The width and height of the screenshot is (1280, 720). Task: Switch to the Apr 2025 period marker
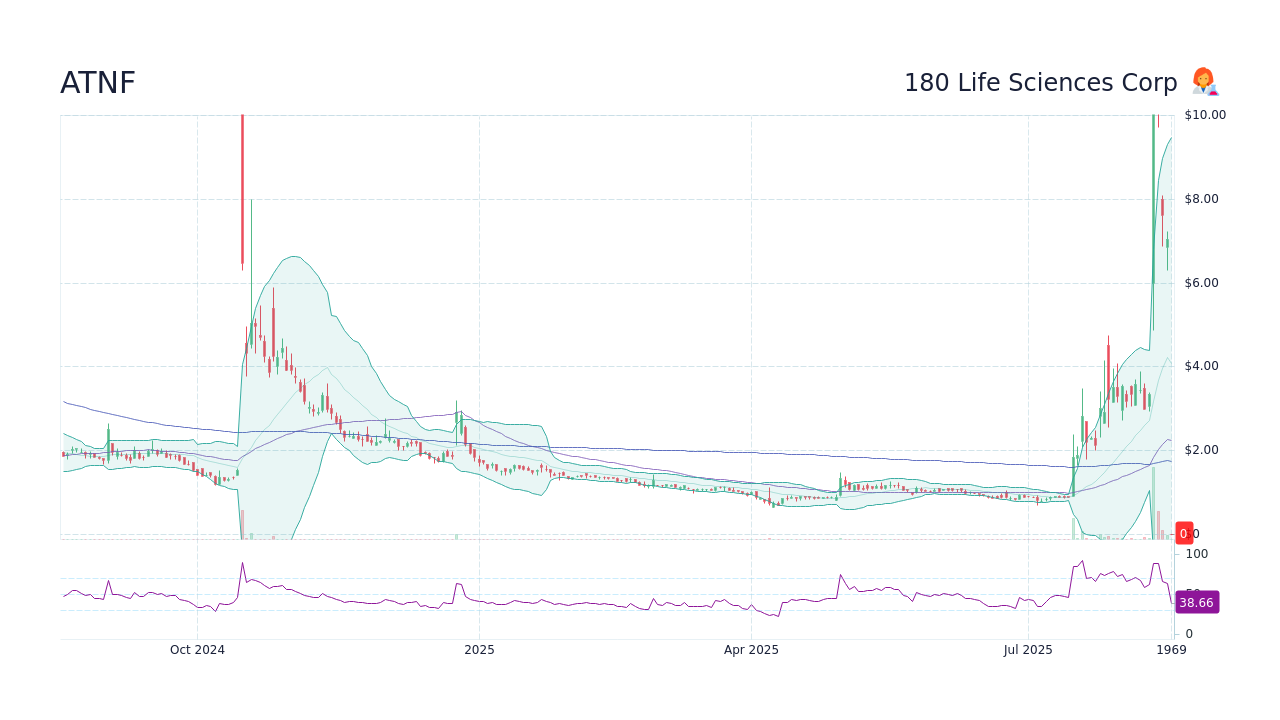point(750,649)
